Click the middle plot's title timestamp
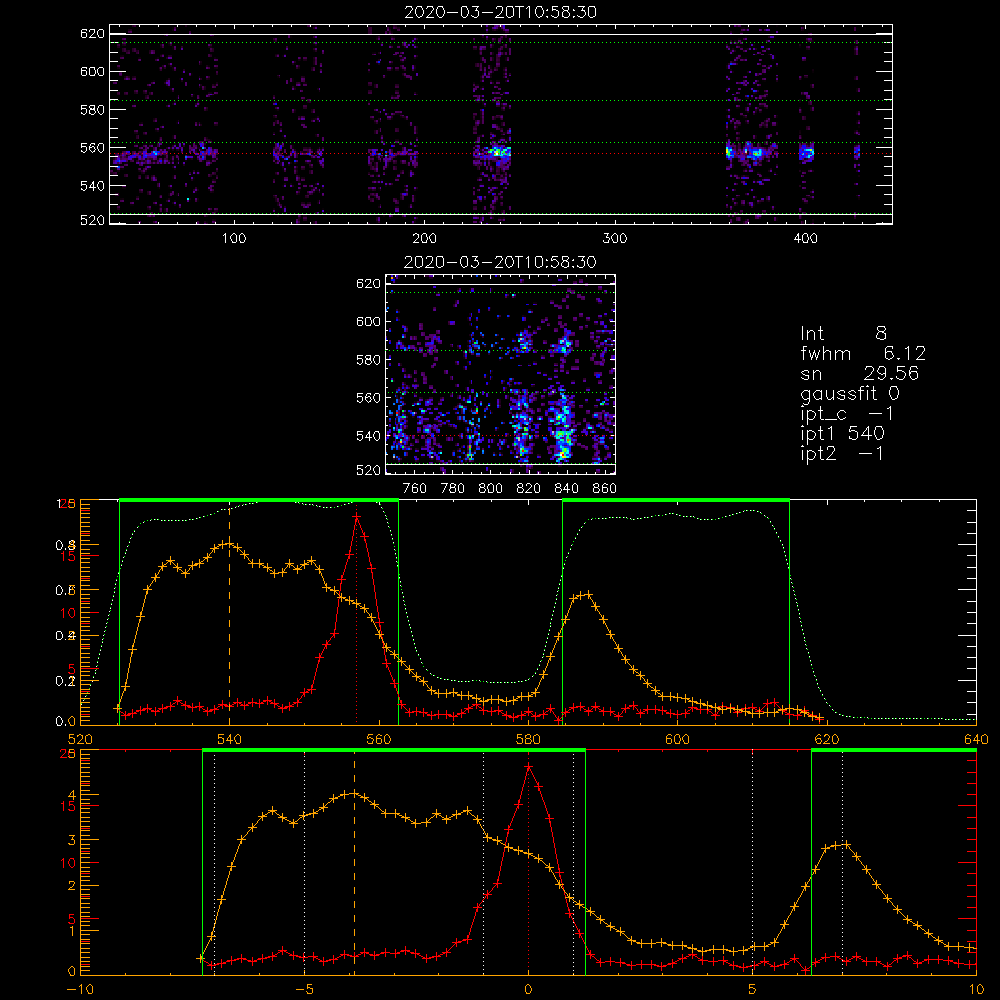 pos(500,262)
